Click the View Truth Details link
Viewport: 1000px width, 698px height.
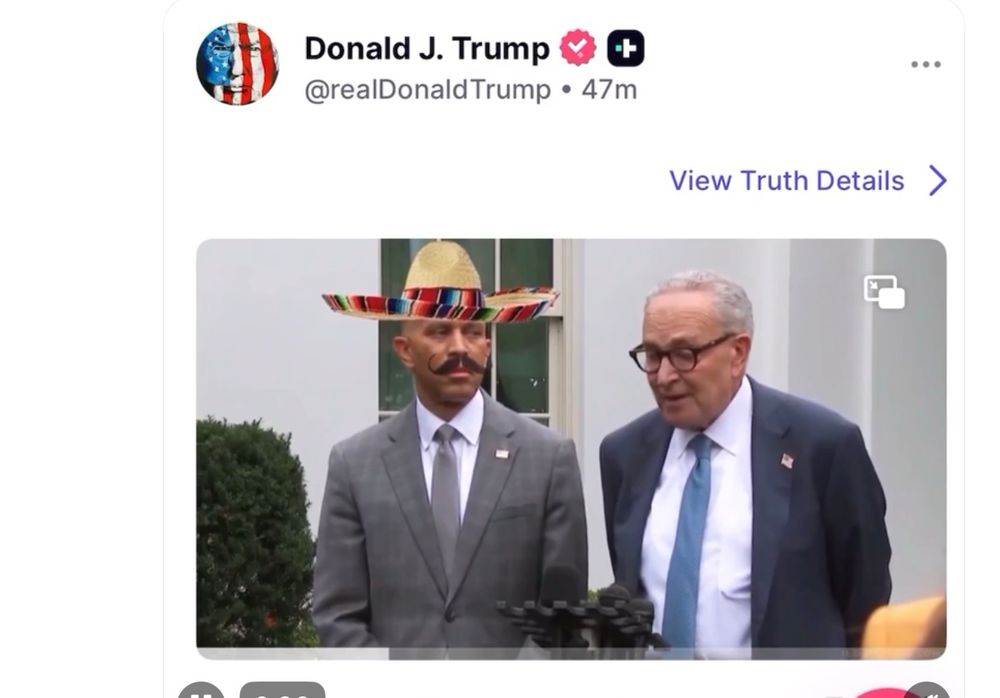[788, 180]
